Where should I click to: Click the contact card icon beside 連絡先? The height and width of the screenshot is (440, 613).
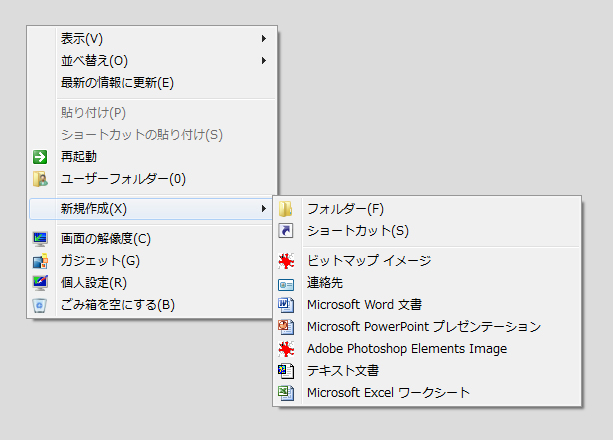pyautogui.click(x=286, y=285)
